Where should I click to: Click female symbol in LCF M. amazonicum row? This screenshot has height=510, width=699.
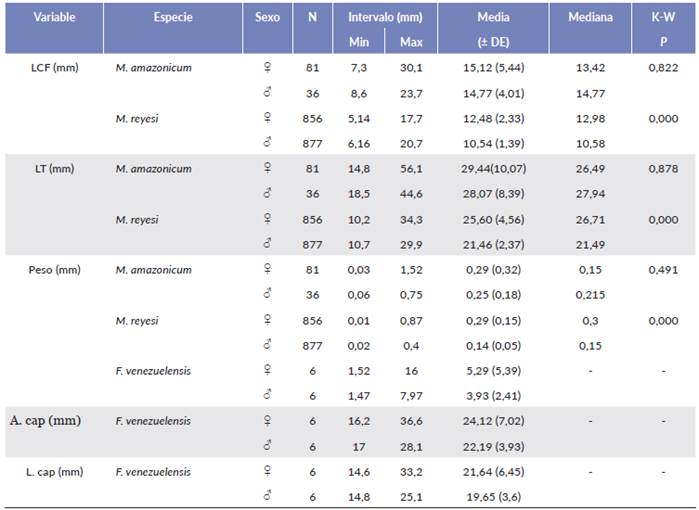point(267,67)
